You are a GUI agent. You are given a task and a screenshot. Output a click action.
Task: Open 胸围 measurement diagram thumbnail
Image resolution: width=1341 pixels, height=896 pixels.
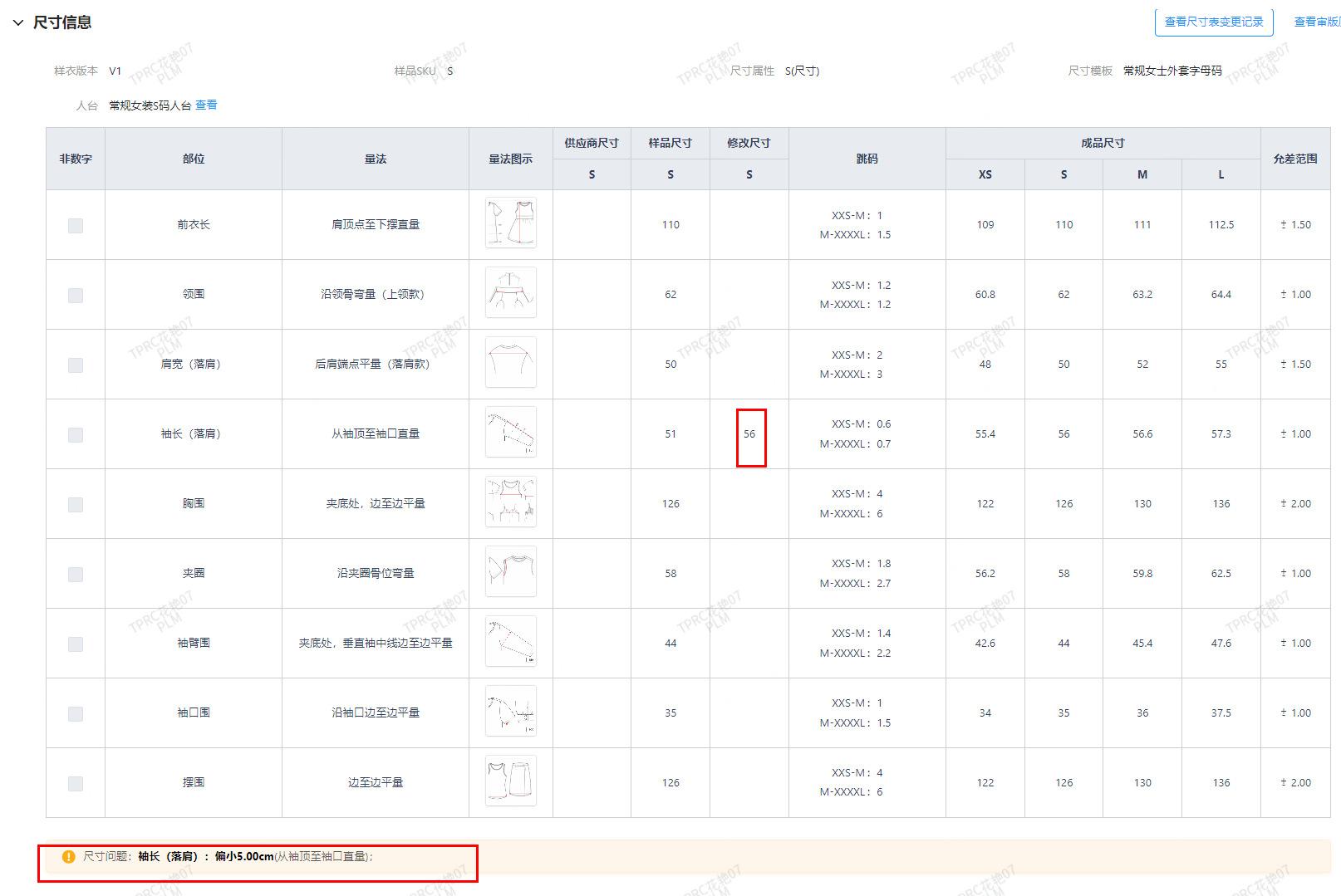tap(510, 502)
